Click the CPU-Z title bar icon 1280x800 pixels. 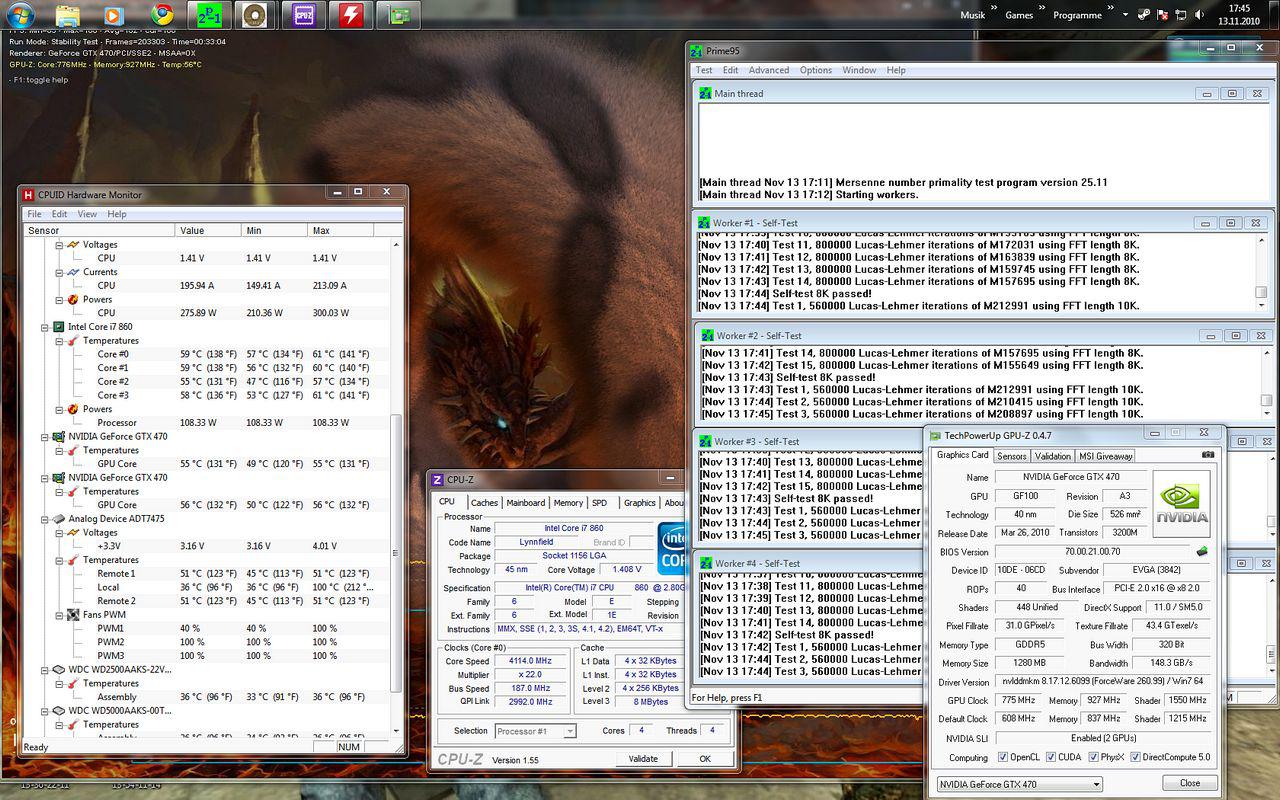[437, 479]
